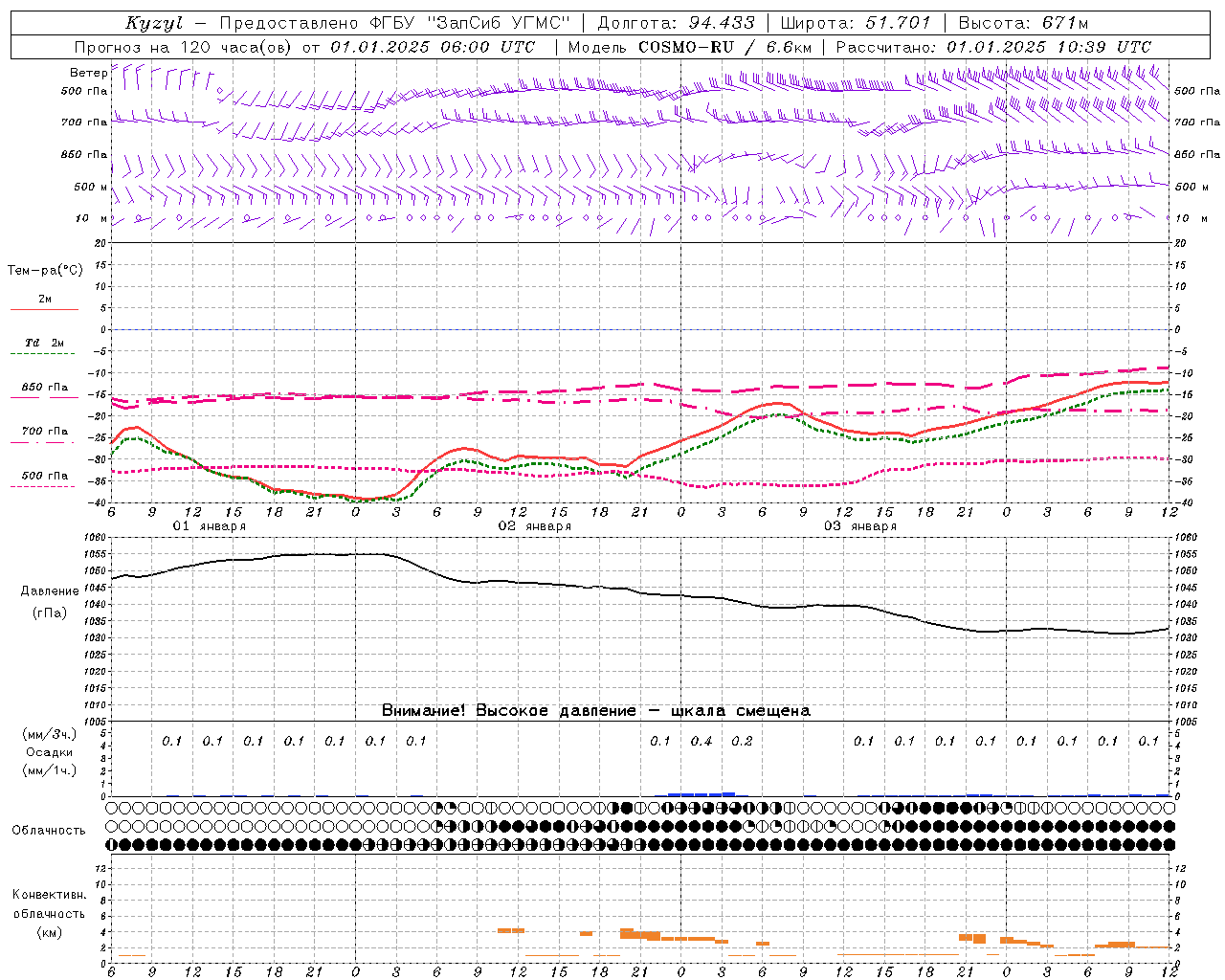Select the "(мм/3ч.)" precipitation unit label
The width and height of the screenshot is (1225, 980).
[49, 734]
